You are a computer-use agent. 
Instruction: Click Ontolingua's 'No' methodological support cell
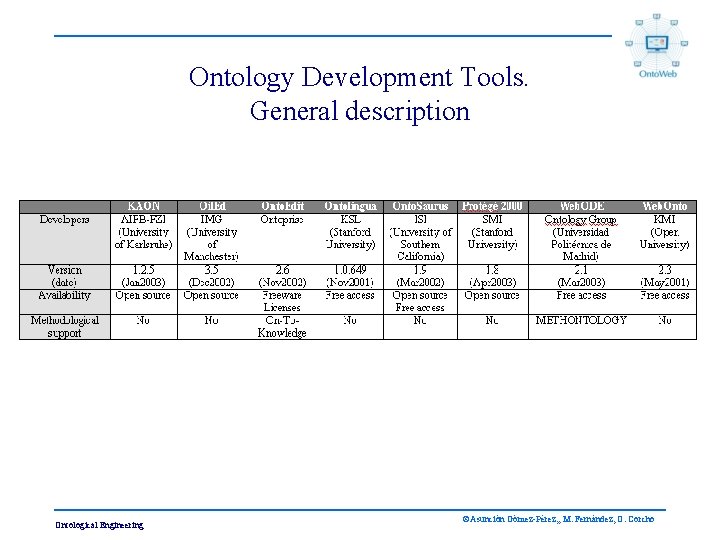tap(350, 327)
